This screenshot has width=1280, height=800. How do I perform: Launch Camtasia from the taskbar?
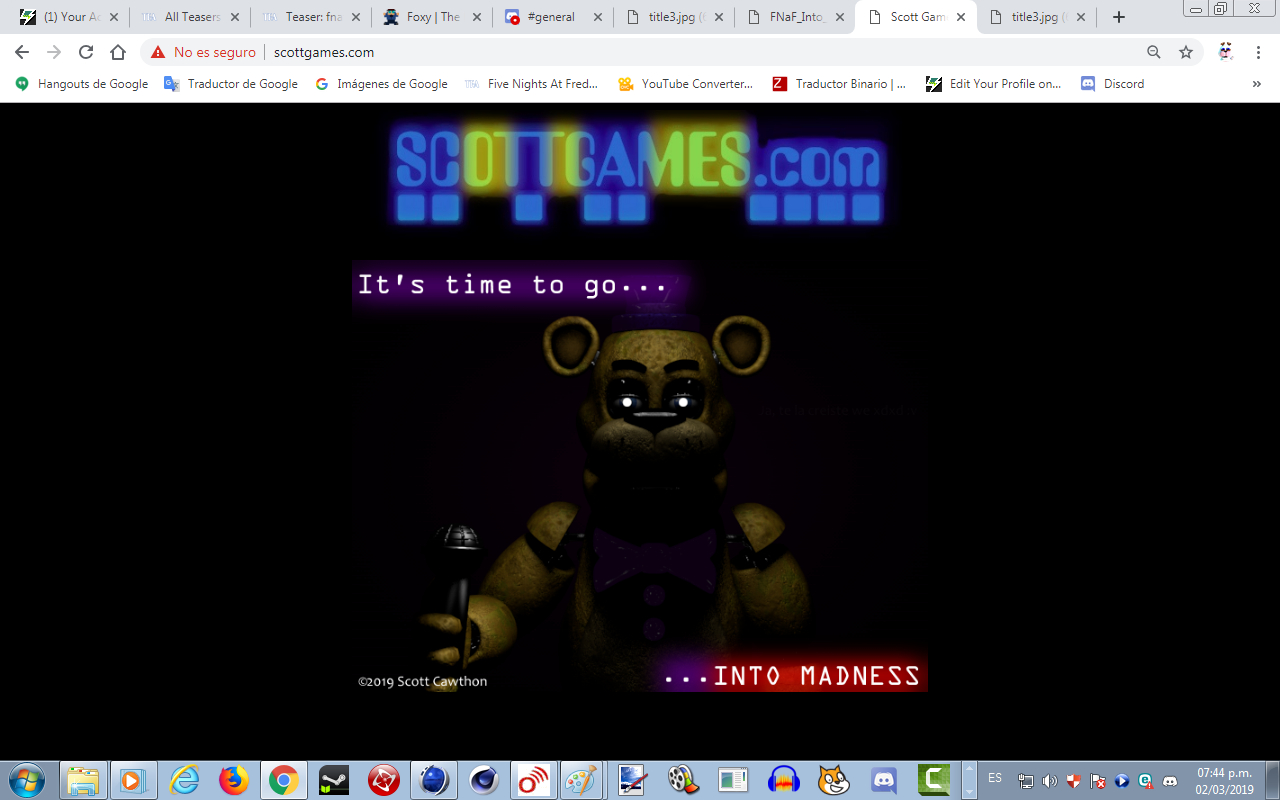point(934,780)
